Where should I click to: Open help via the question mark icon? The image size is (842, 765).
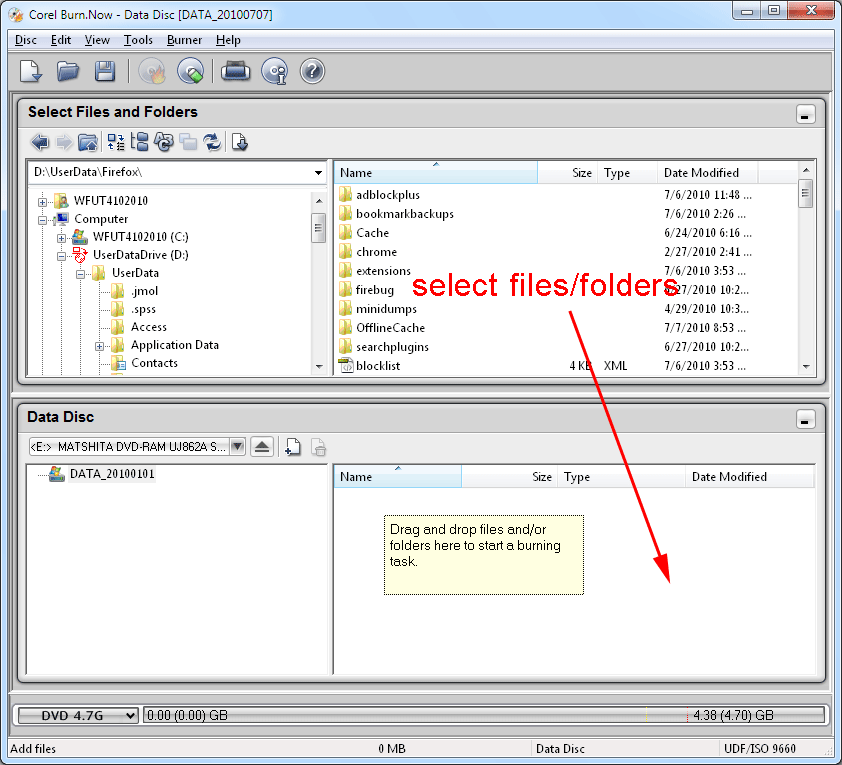coord(312,71)
